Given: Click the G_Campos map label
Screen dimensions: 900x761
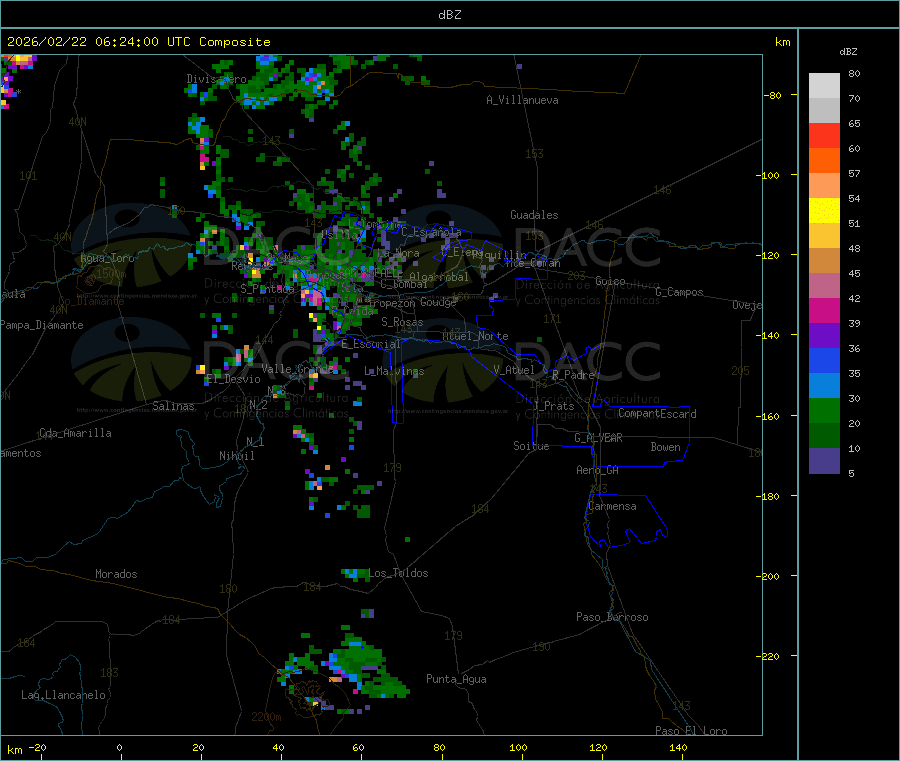Looking at the screenshot, I should click(680, 292).
